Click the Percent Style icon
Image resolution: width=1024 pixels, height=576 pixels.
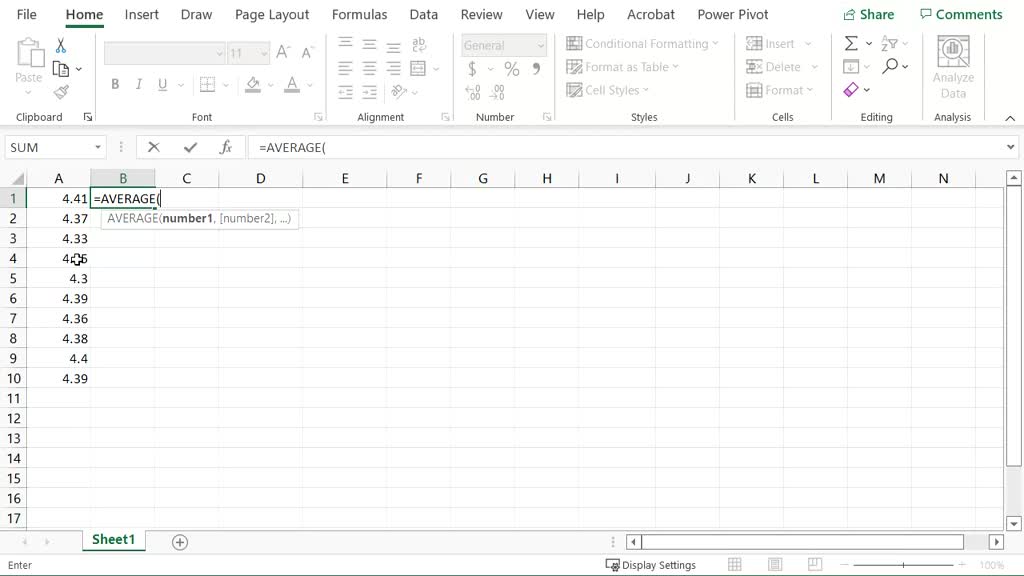tap(511, 69)
